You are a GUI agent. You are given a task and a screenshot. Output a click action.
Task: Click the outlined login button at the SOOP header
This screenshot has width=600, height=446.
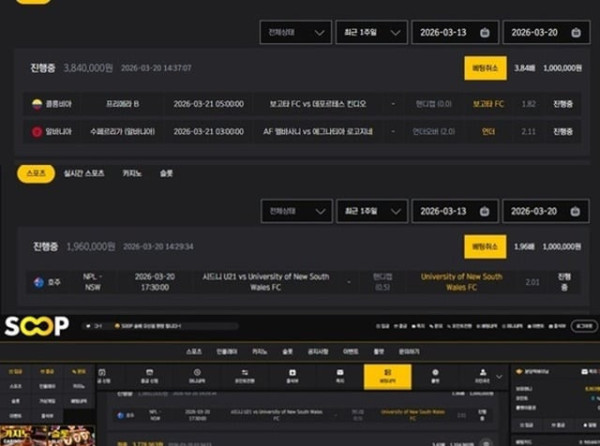[584, 326]
